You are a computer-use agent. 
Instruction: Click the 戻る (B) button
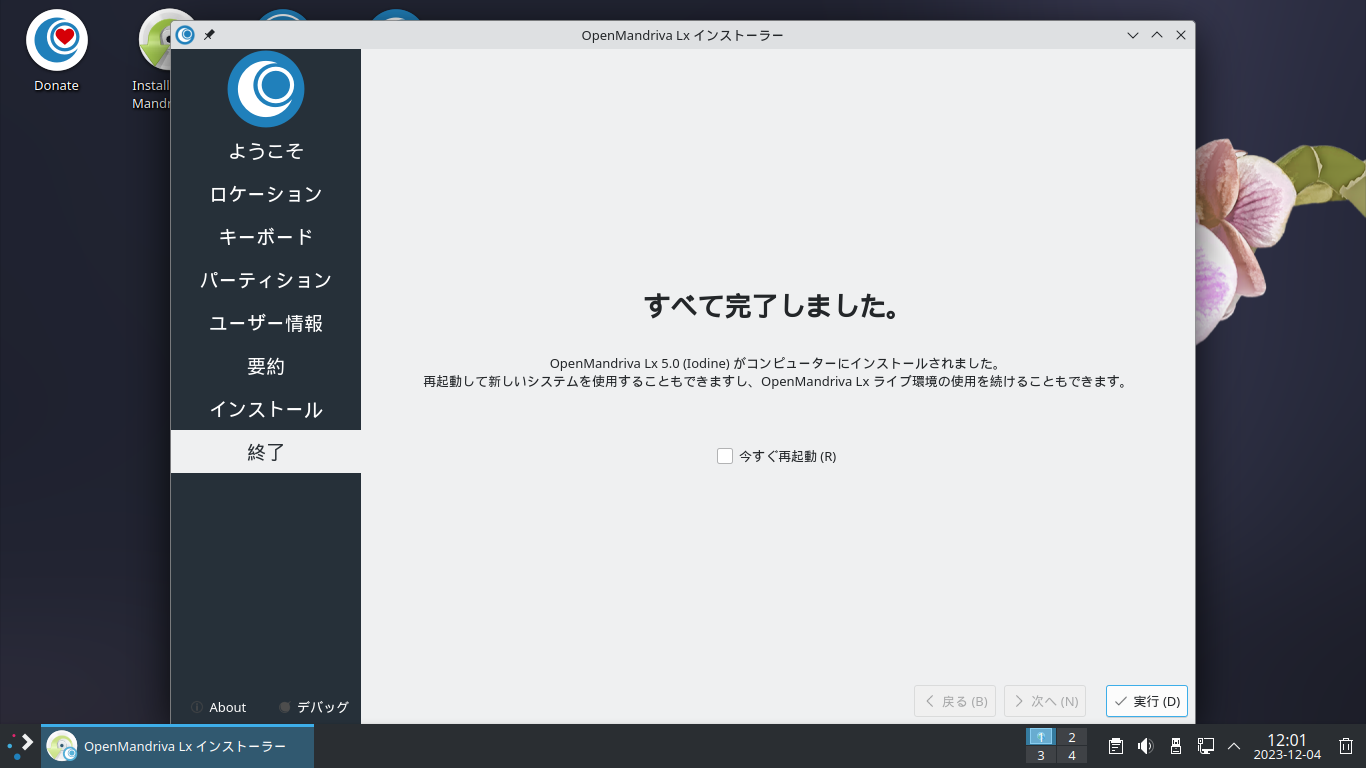point(955,701)
